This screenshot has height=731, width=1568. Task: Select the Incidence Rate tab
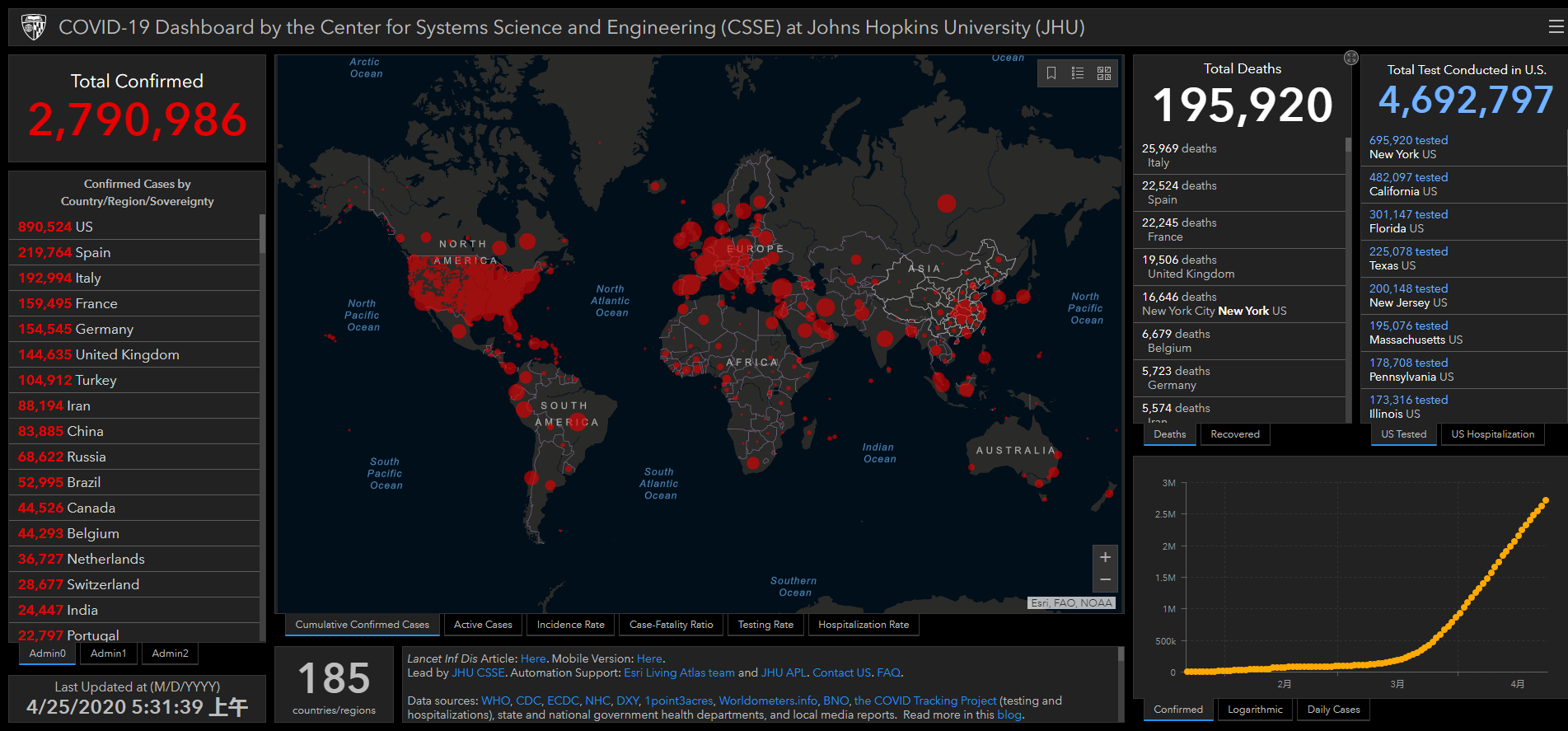[570, 625]
